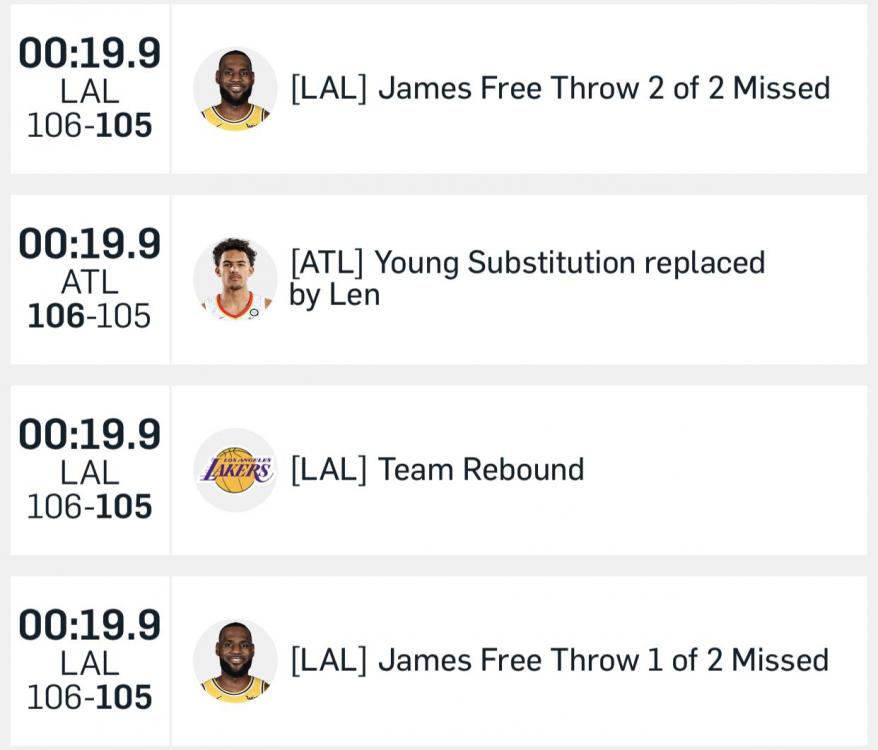Image resolution: width=878 pixels, height=750 pixels.
Task: Click James avatar beside Free Throw 2 of 2
Action: click(235, 89)
